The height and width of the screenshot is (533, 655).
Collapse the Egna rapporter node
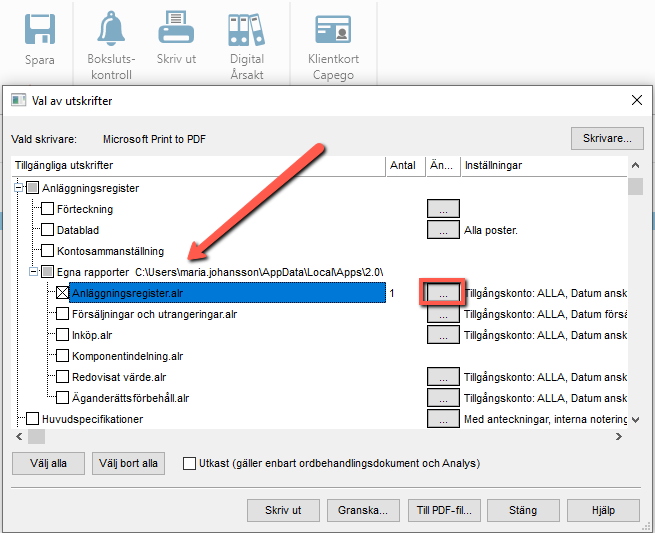[x=33, y=272]
